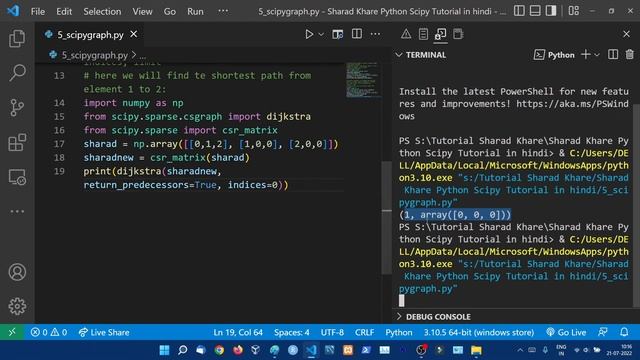Open the Explorer view in activity bar
Viewport: 640px width, 360px height.
point(17,38)
